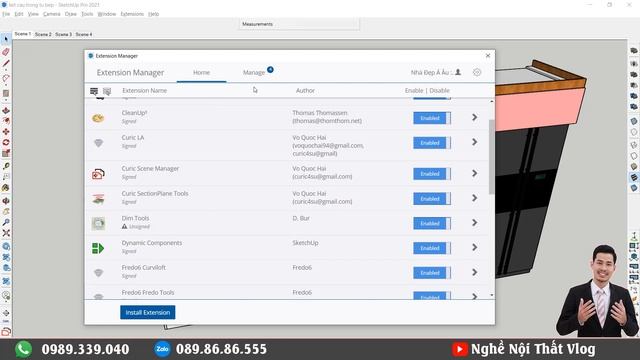Open the Tools menu

point(87,14)
